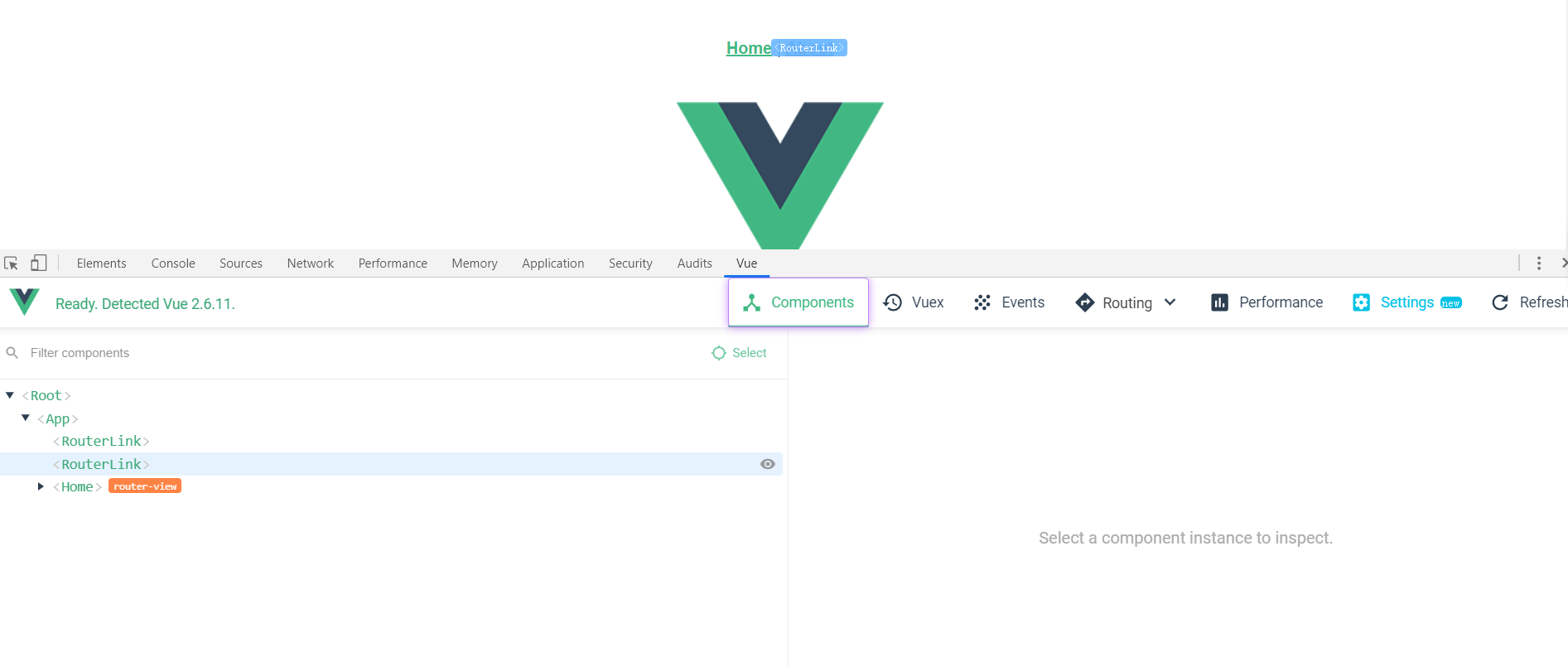This screenshot has height=667, width=1568.
Task: Open DevTools three-dot menu
Action: (x=1539, y=263)
